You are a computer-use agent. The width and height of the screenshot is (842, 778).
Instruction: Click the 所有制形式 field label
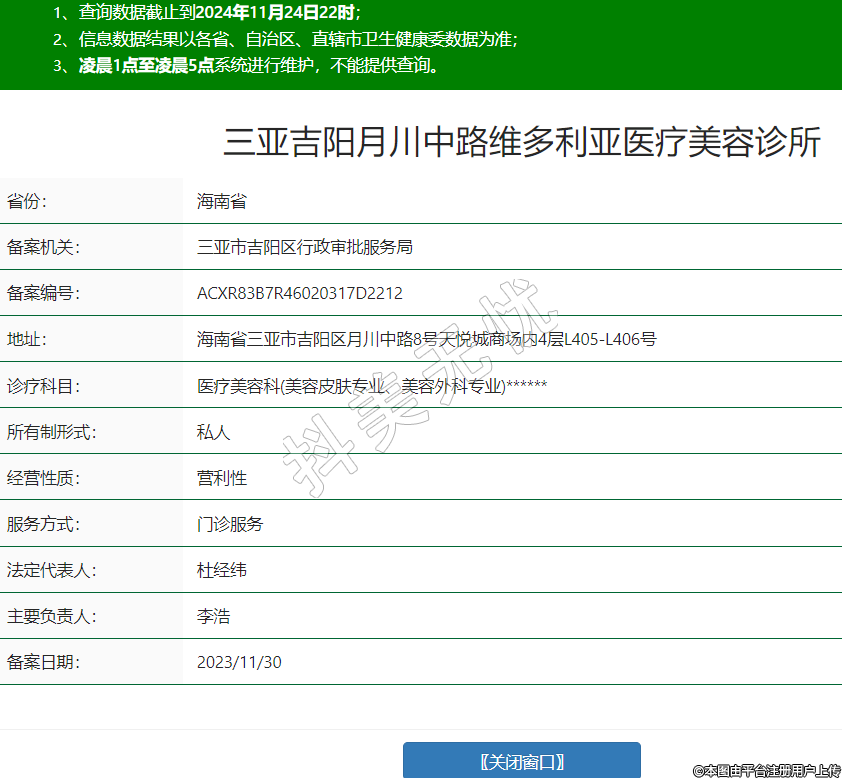[x=51, y=432]
